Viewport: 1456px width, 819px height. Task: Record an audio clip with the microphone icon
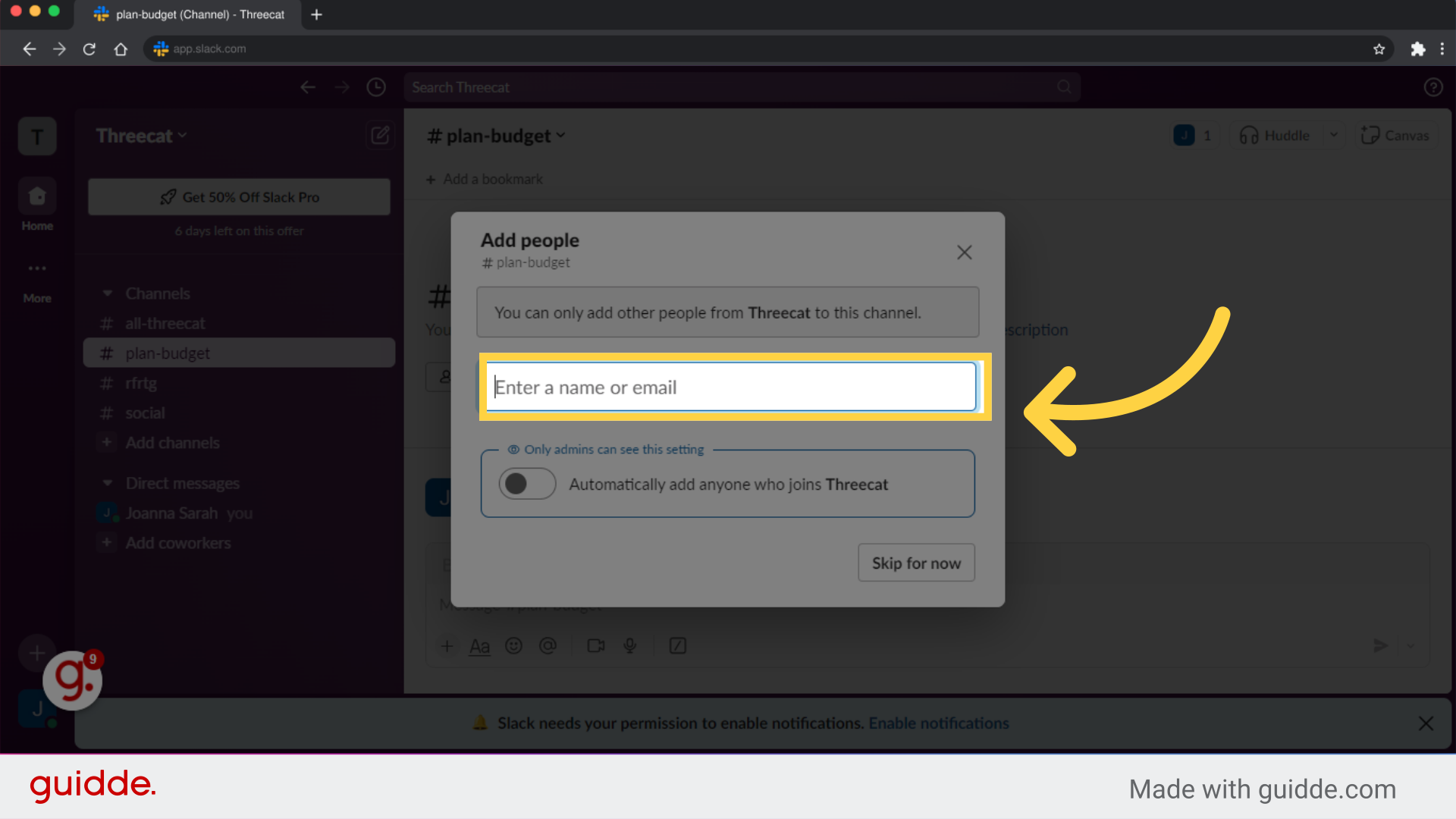[629, 646]
